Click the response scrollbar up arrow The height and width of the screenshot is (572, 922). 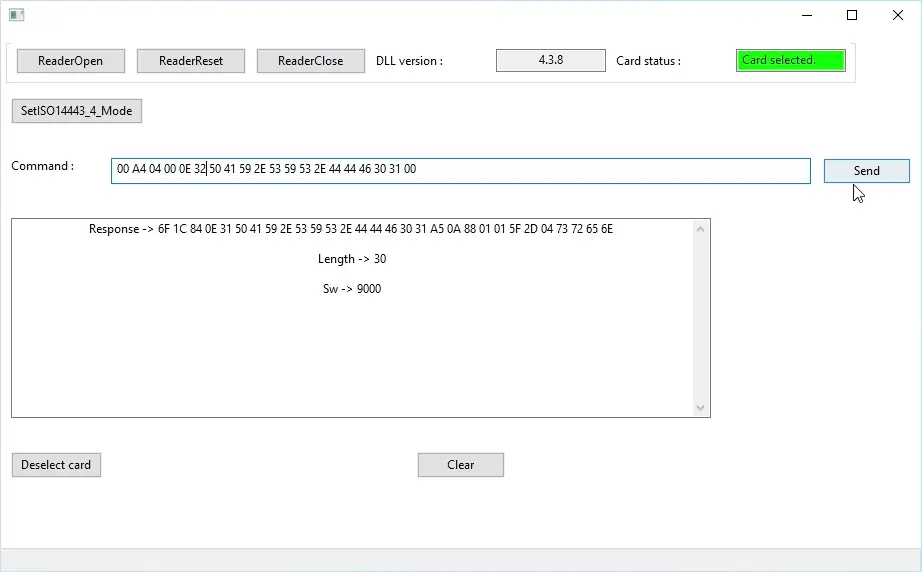click(700, 229)
